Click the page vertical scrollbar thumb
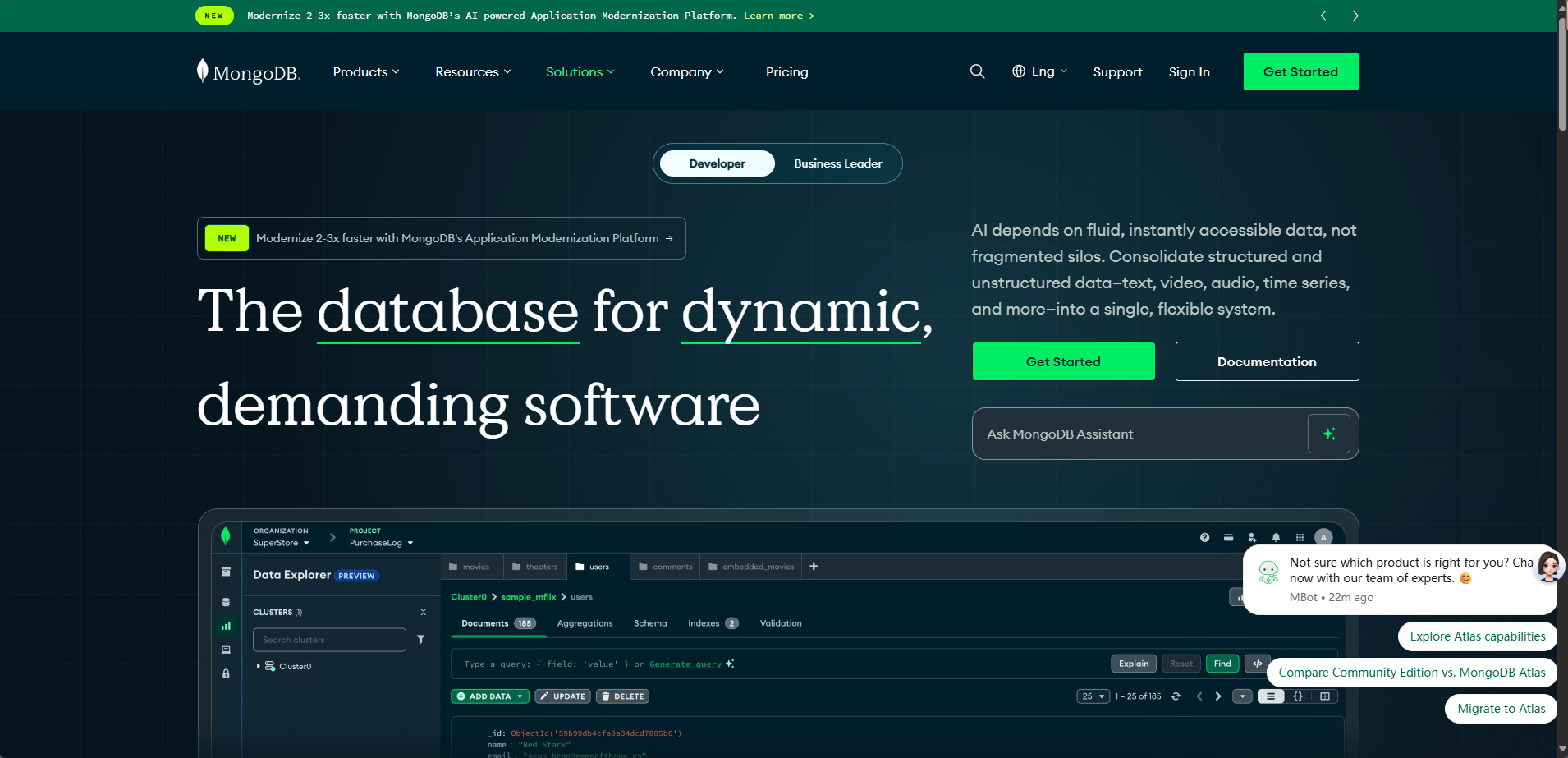 [1561, 74]
